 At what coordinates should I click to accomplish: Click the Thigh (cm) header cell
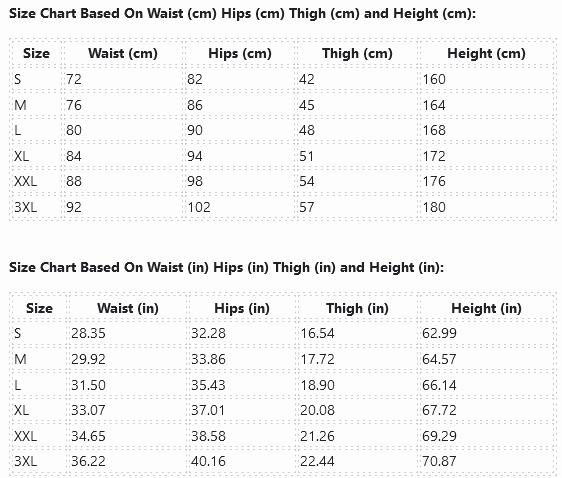point(357,53)
